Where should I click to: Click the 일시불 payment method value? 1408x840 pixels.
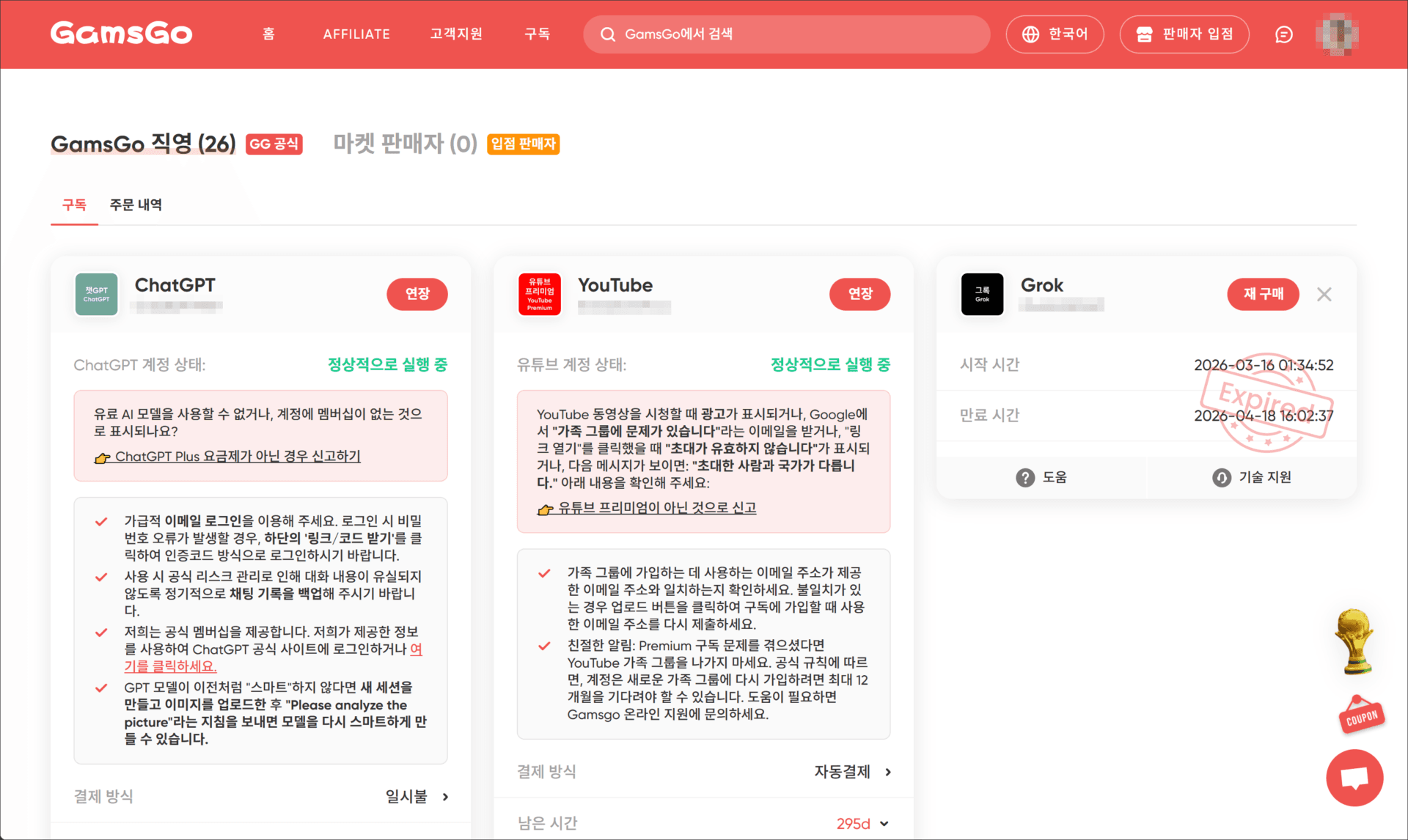click(406, 797)
